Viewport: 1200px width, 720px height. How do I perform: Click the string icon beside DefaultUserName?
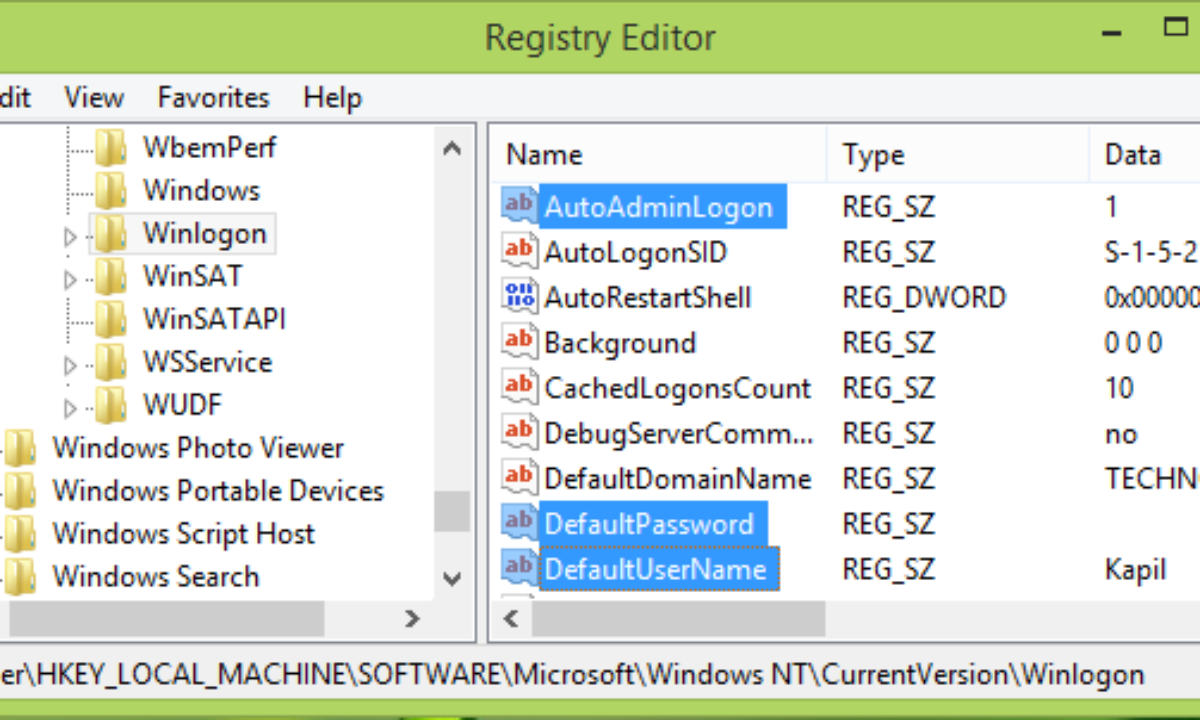tap(518, 567)
